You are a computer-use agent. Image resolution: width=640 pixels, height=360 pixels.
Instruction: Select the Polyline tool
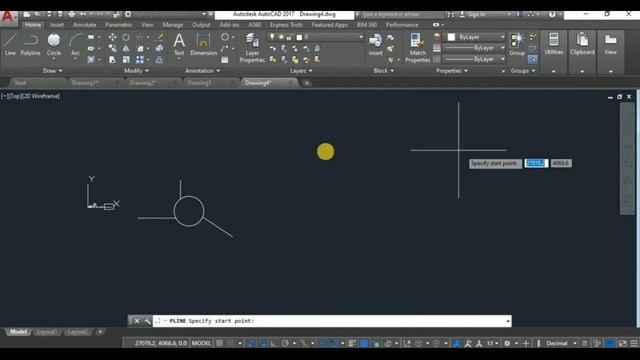30,45
